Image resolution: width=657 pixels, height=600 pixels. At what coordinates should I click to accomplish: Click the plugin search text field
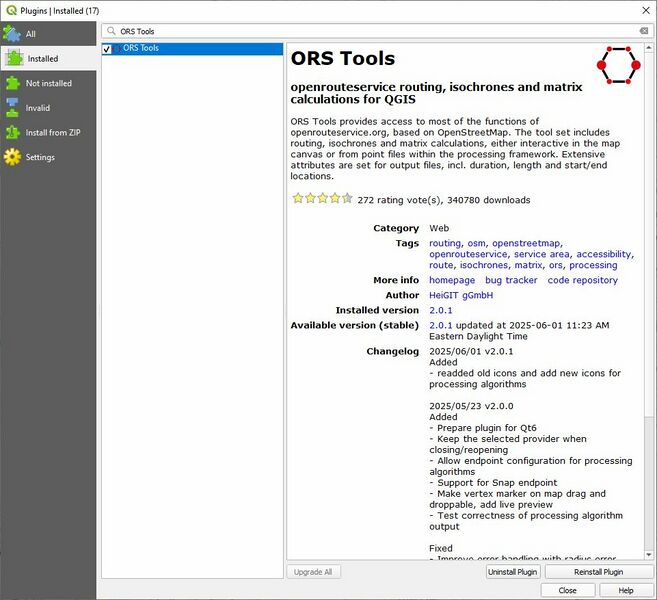pos(370,32)
